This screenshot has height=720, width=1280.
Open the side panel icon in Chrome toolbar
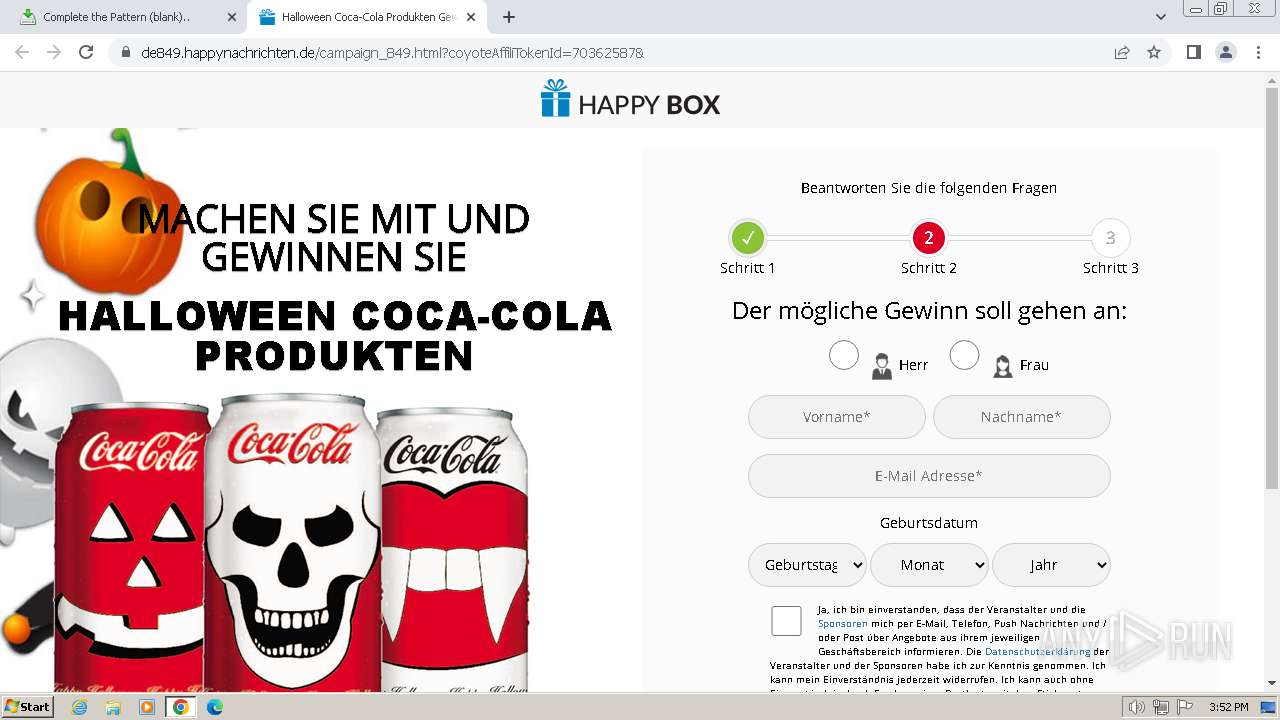point(1194,52)
